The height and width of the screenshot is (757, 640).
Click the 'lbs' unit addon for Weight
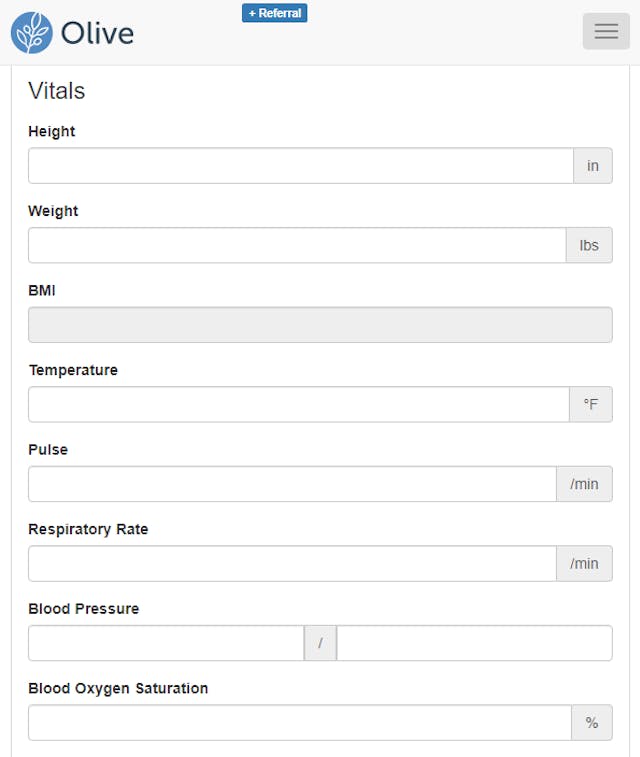[589, 245]
